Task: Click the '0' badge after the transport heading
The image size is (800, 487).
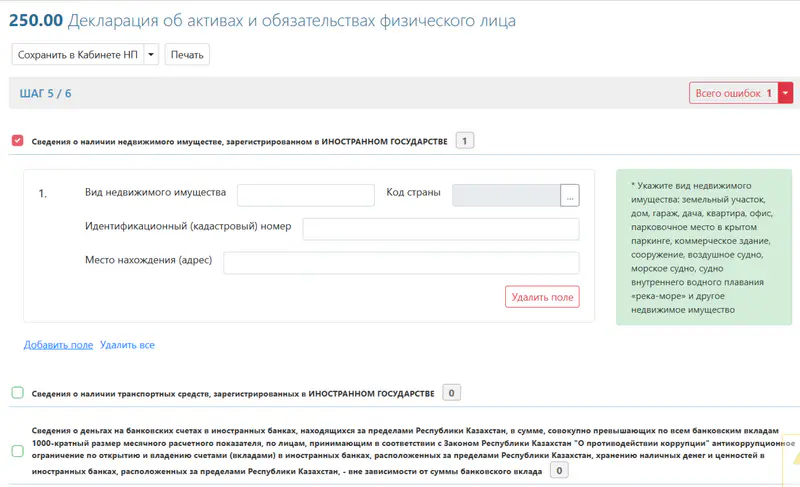Action: 451,393
